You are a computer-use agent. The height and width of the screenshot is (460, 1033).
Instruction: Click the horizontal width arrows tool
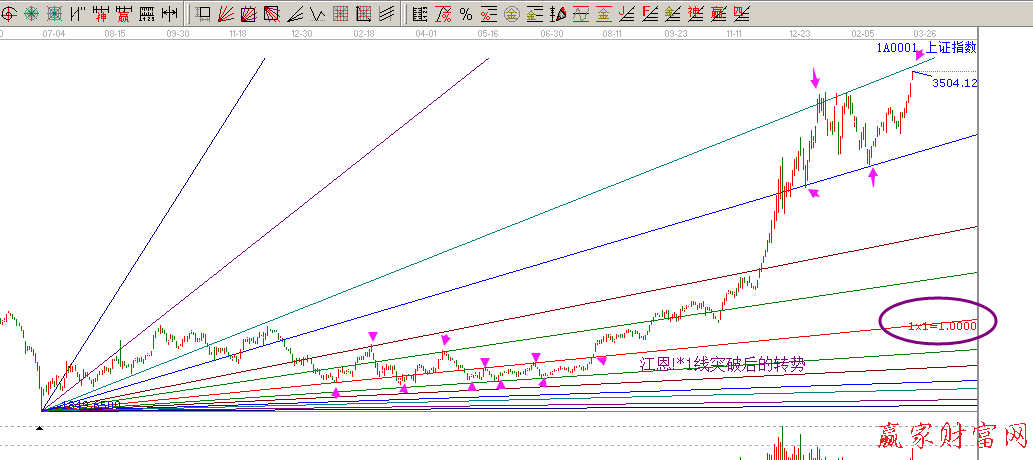[170, 13]
